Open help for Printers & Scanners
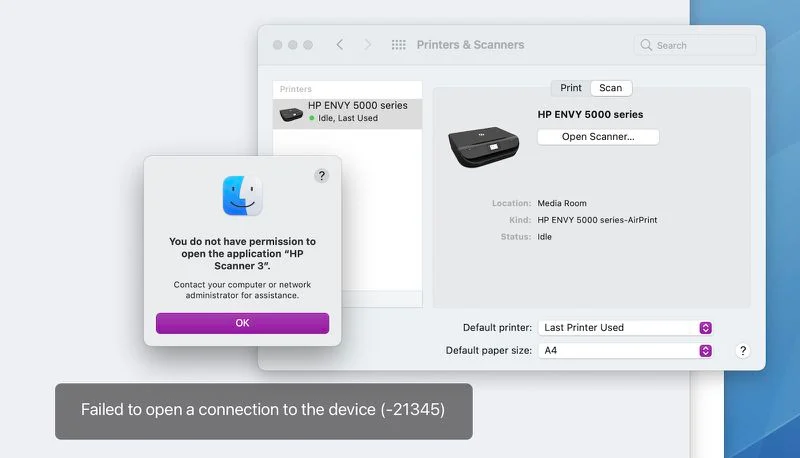This screenshot has width=800, height=458. tap(743, 351)
